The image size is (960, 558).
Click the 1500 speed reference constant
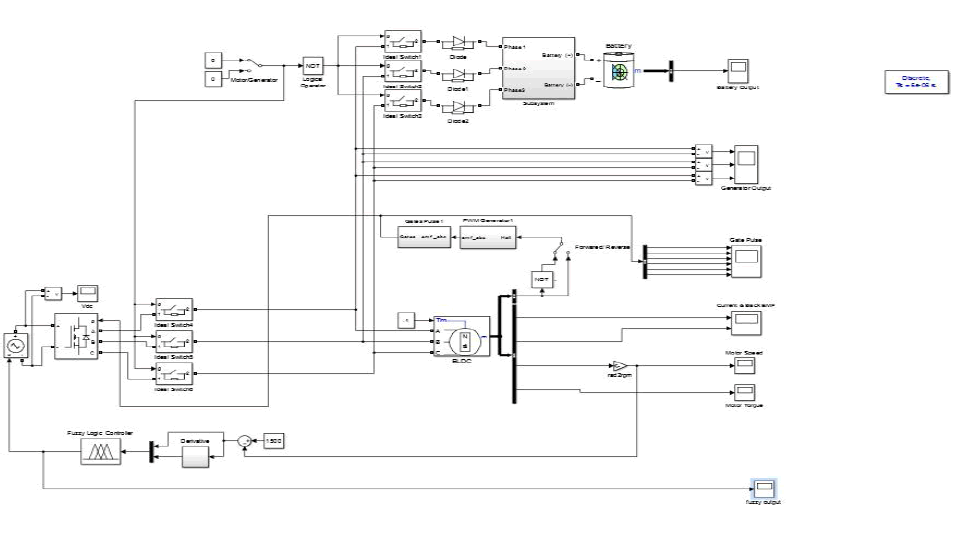tap(273, 441)
